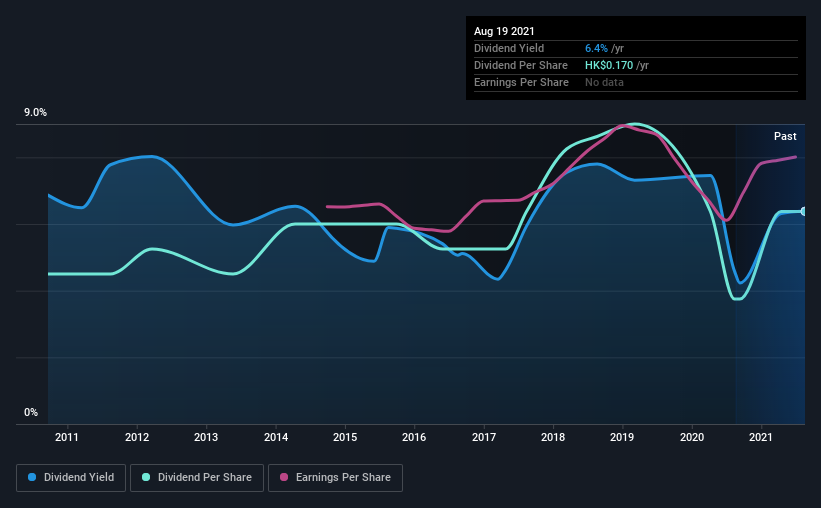Click the HK$0.170 dividend per share value
This screenshot has width=821, height=508.
(x=609, y=65)
